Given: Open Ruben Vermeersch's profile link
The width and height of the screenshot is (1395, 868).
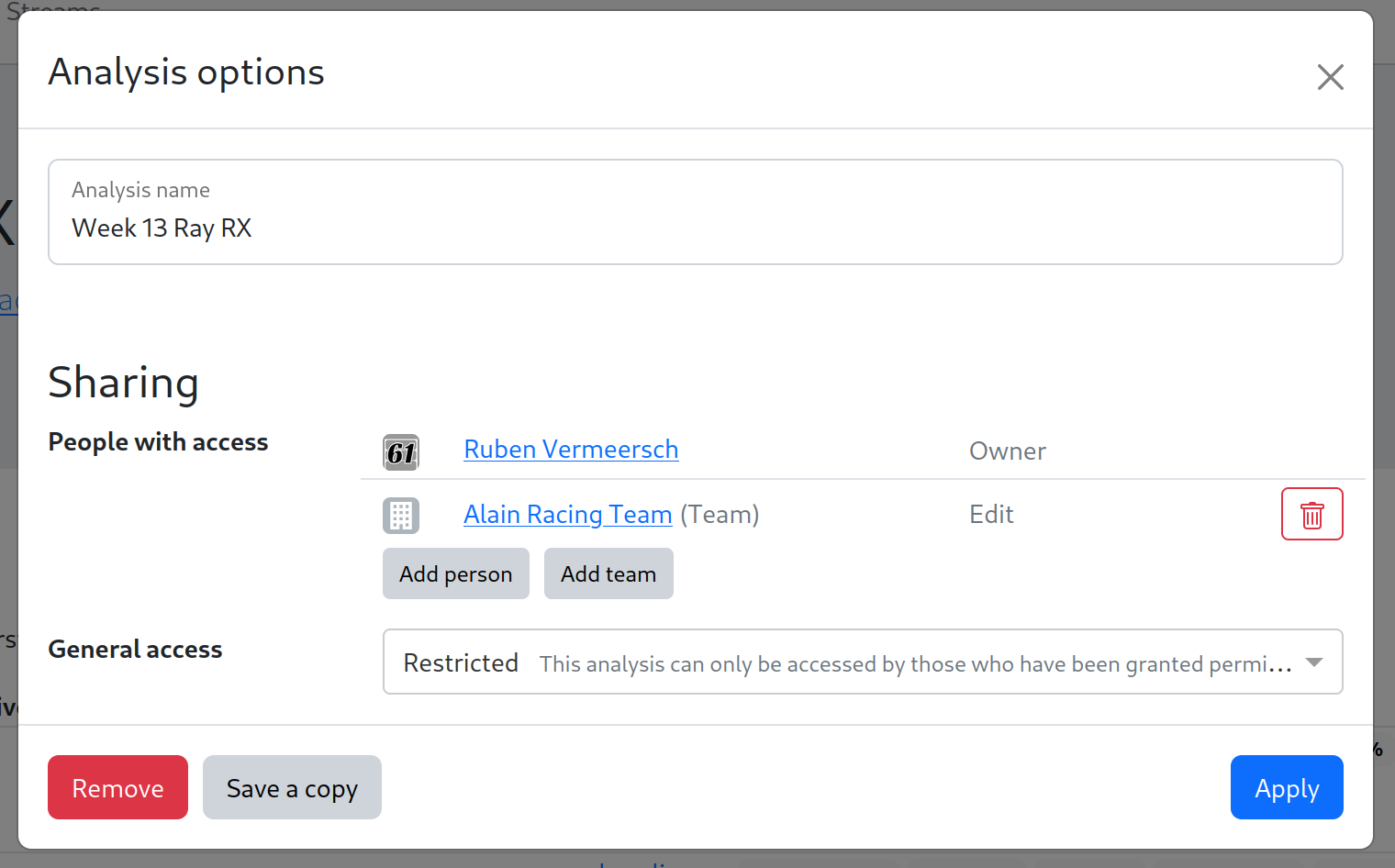Looking at the screenshot, I should [x=571, y=450].
